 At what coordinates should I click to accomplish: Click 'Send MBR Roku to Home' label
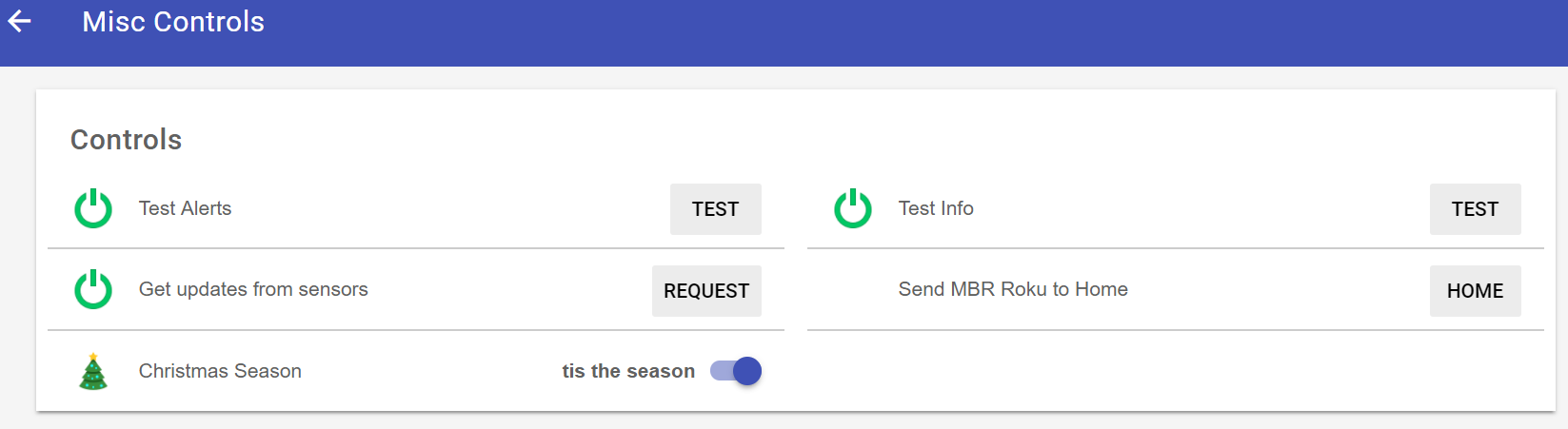pos(1013,289)
